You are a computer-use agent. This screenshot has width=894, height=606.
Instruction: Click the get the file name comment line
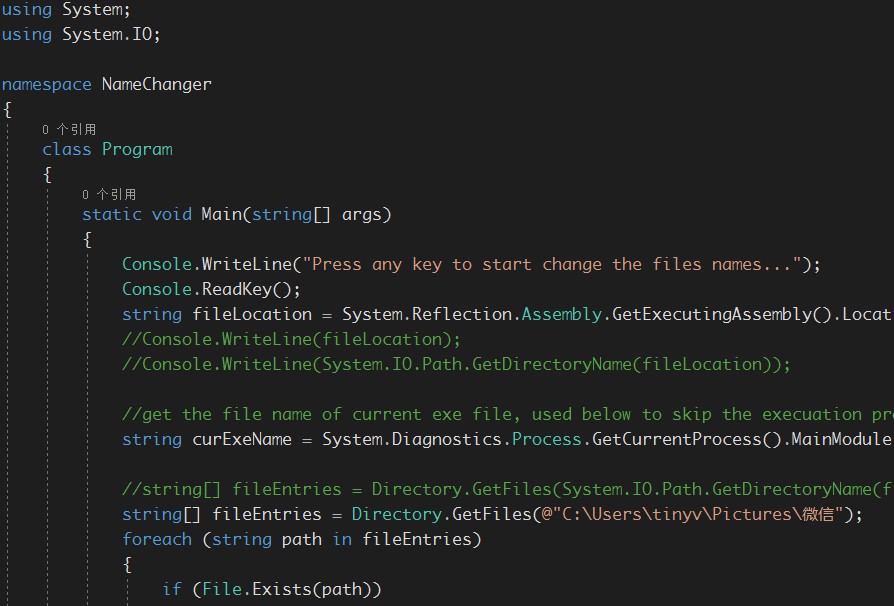coord(507,414)
